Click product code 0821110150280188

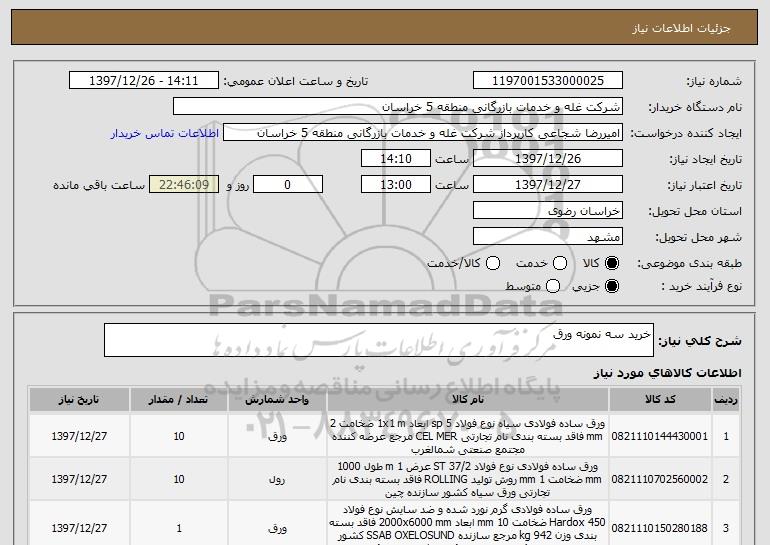click(x=660, y=528)
